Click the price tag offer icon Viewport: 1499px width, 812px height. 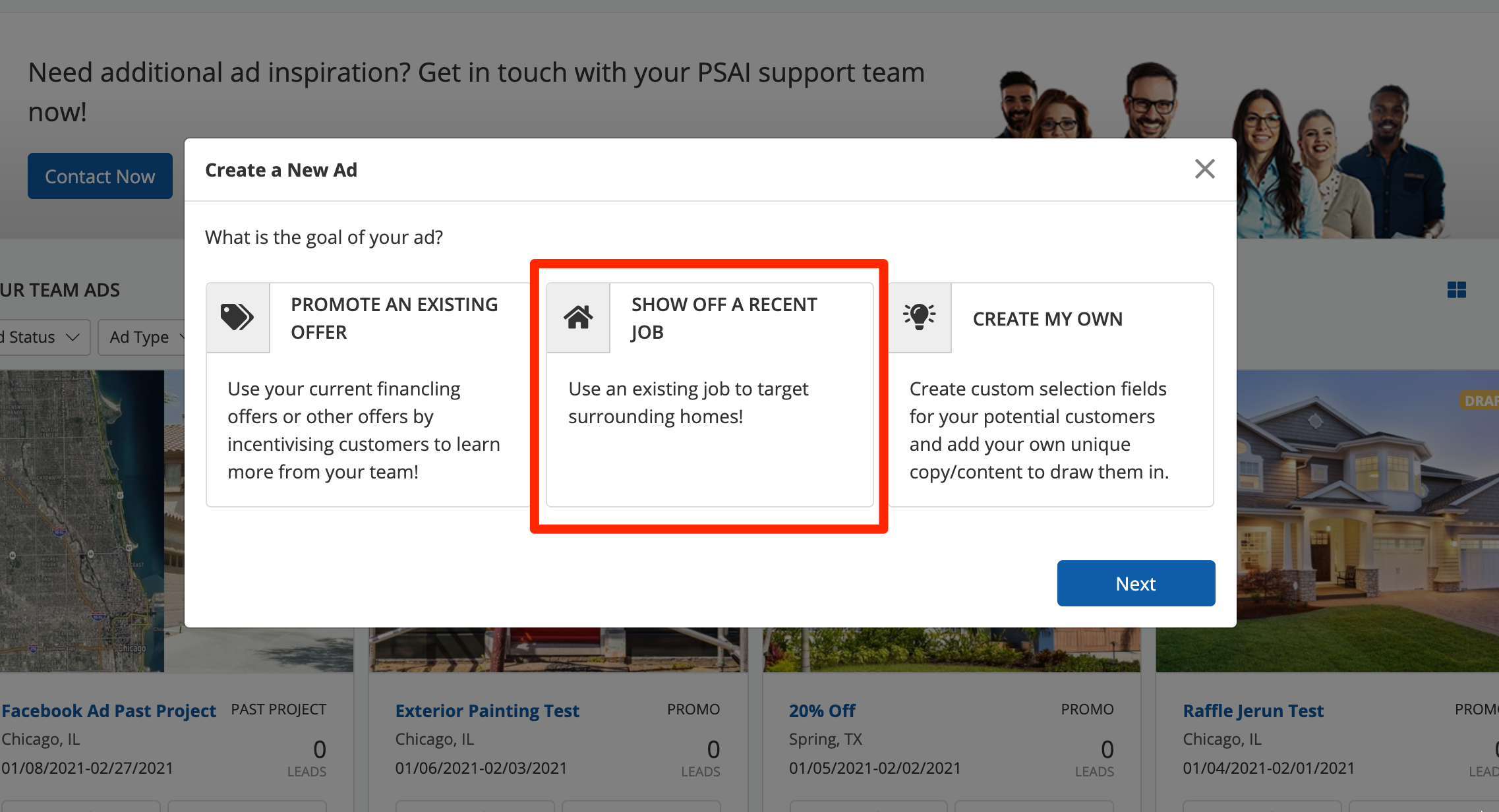237,318
